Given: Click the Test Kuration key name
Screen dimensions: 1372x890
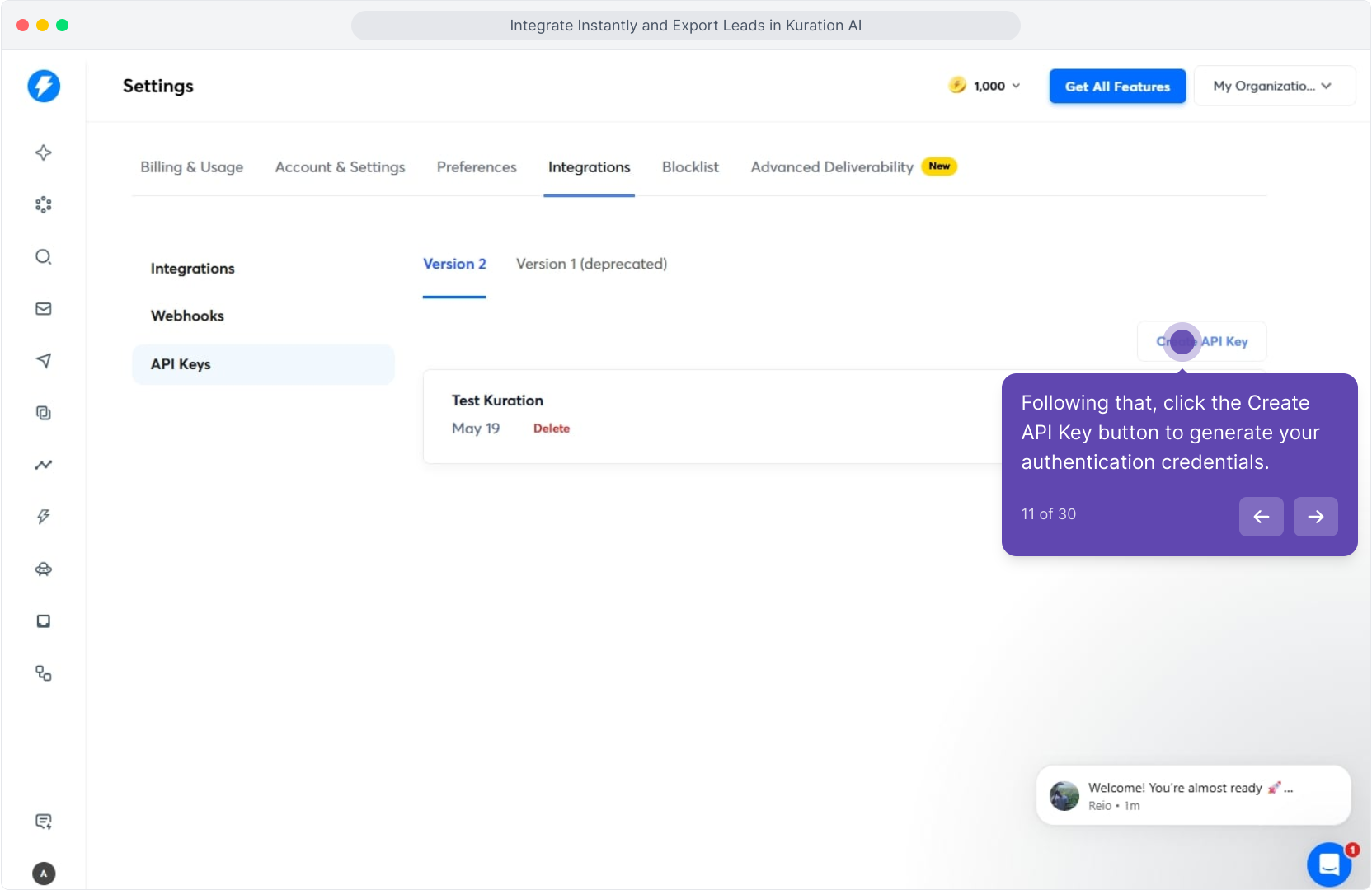Looking at the screenshot, I should coord(497,400).
